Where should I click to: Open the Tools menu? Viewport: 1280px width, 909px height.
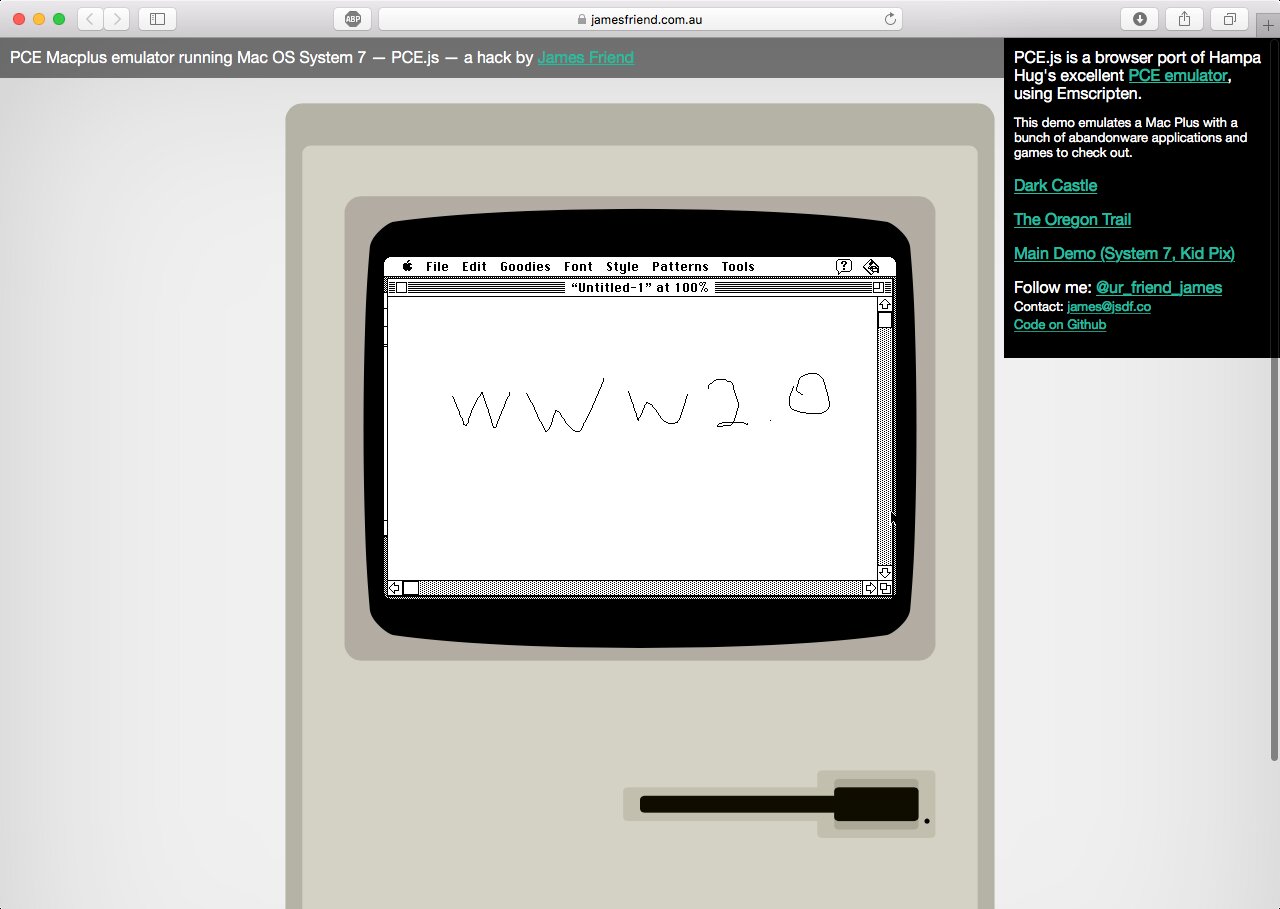pos(738,266)
